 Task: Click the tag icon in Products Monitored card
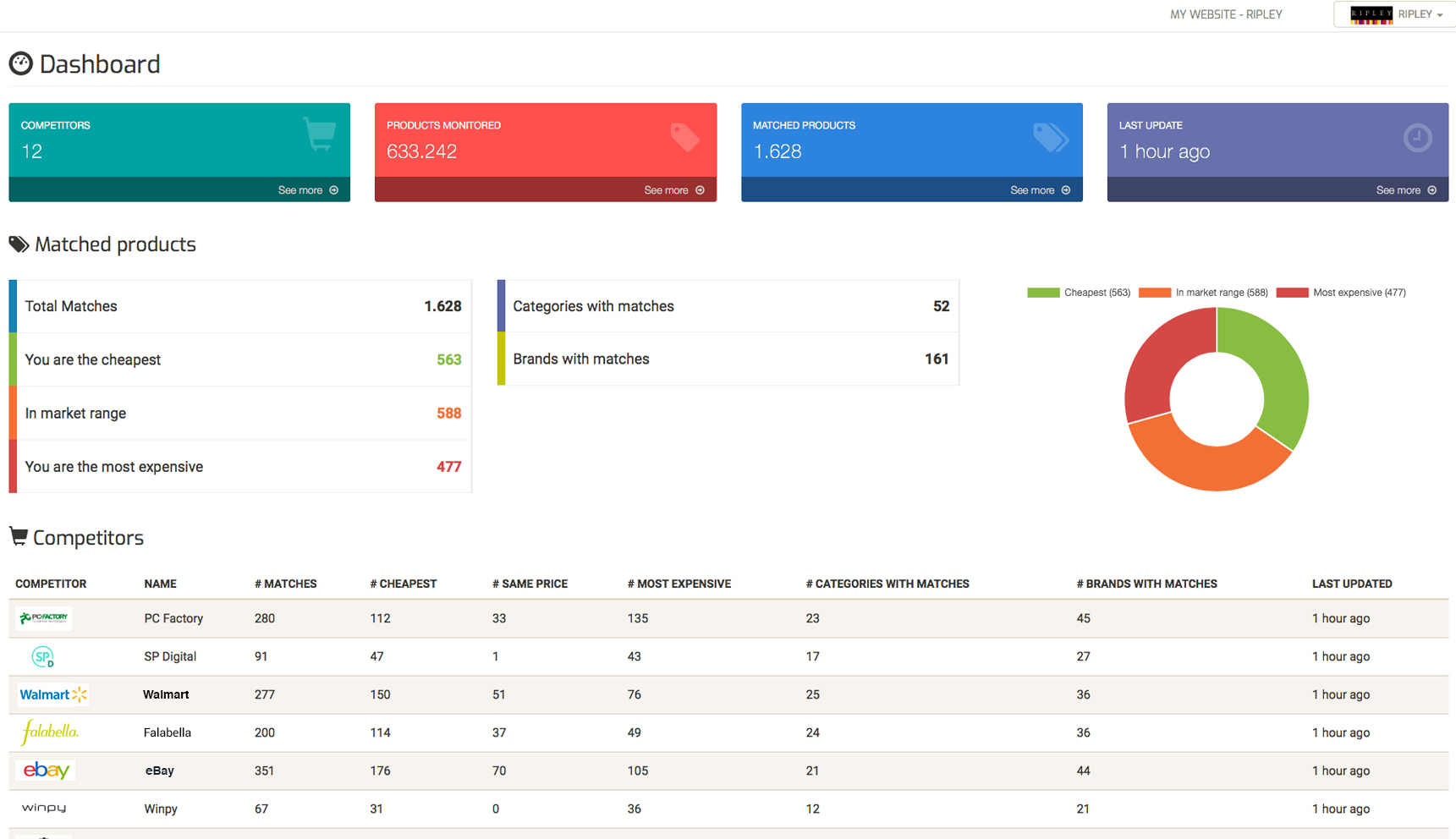click(684, 136)
